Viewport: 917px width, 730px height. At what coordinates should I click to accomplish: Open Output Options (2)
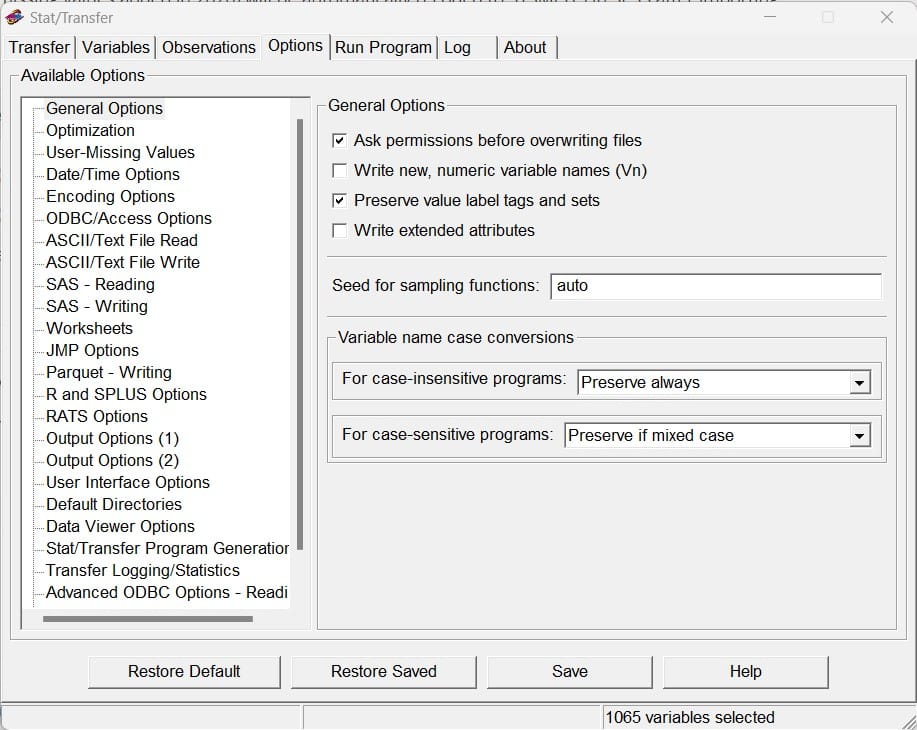click(x=113, y=460)
